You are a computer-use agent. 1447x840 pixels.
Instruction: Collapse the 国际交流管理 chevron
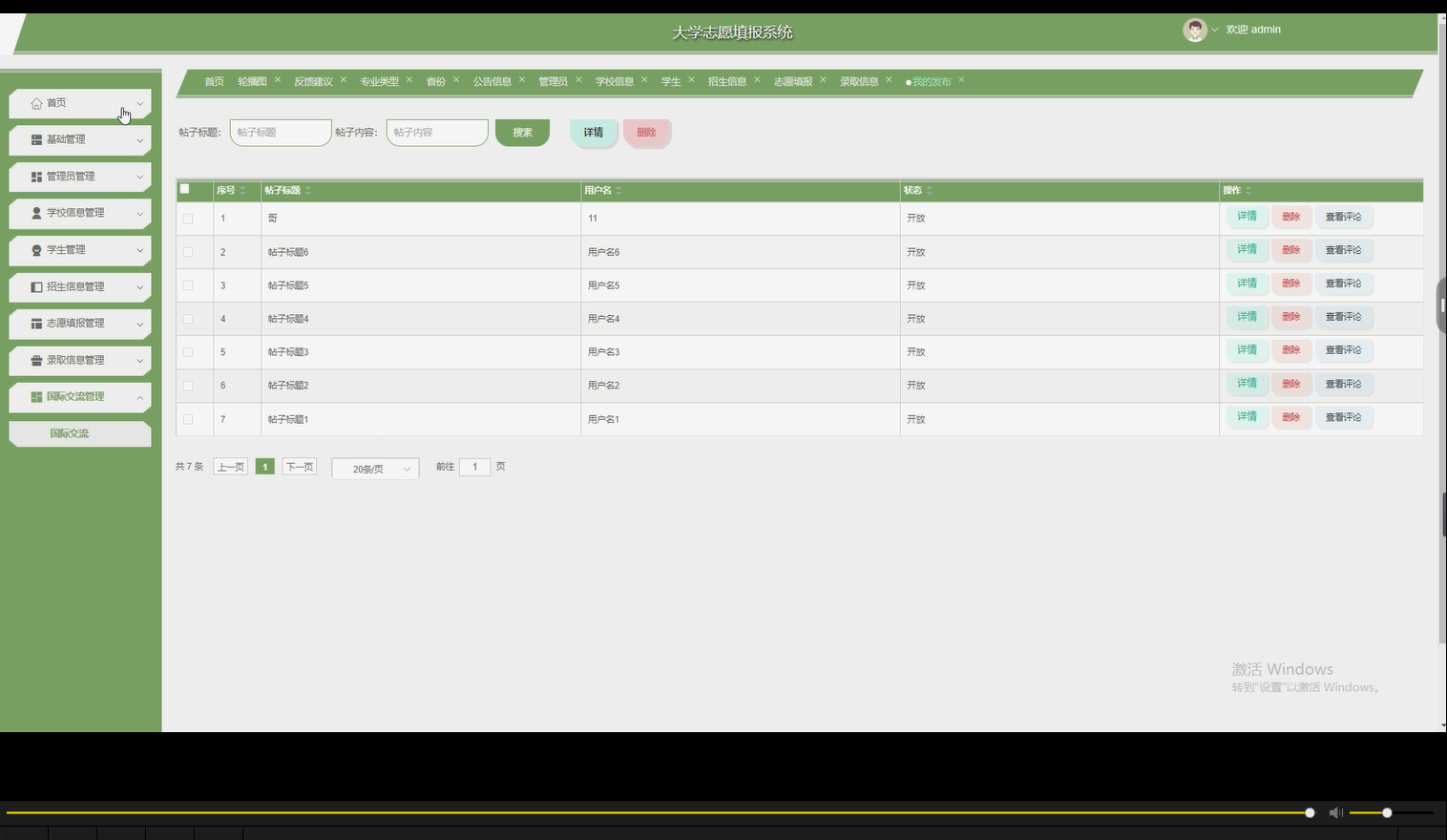click(x=139, y=397)
